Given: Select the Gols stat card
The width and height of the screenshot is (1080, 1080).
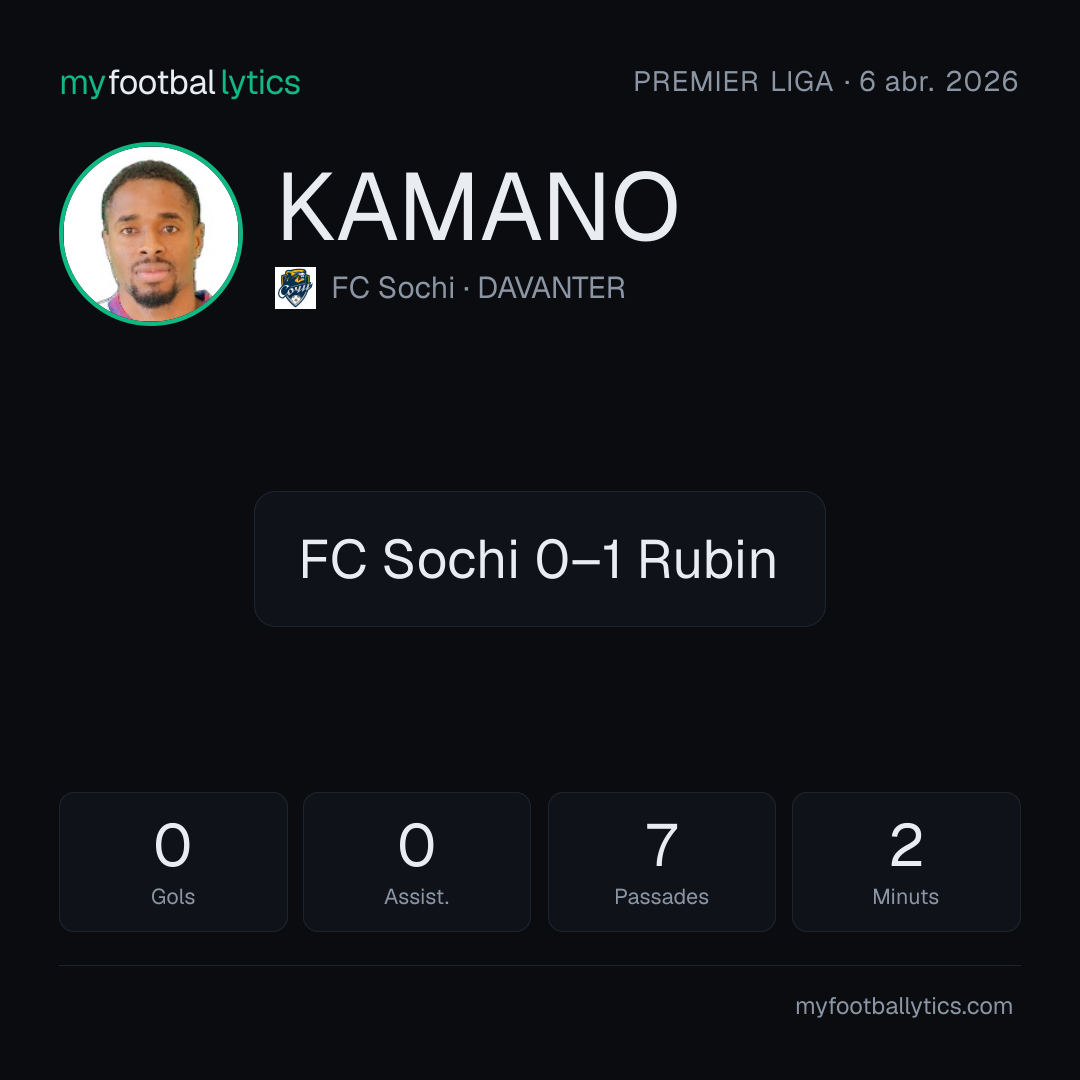Looking at the screenshot, I should (x=173, y=862).
